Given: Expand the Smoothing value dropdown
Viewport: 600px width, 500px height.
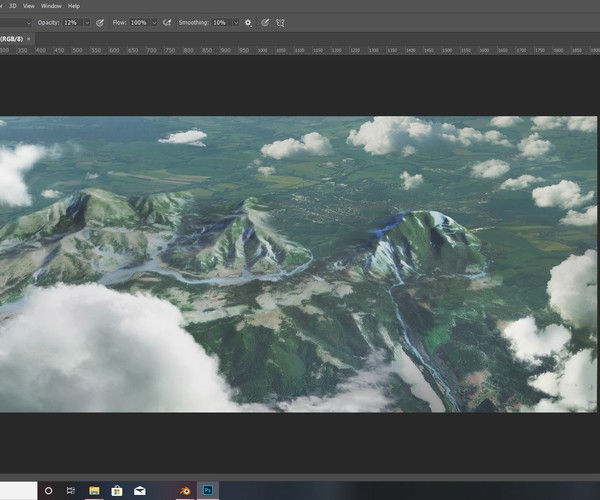Looking at the screenshot, I should pos(236,23).
